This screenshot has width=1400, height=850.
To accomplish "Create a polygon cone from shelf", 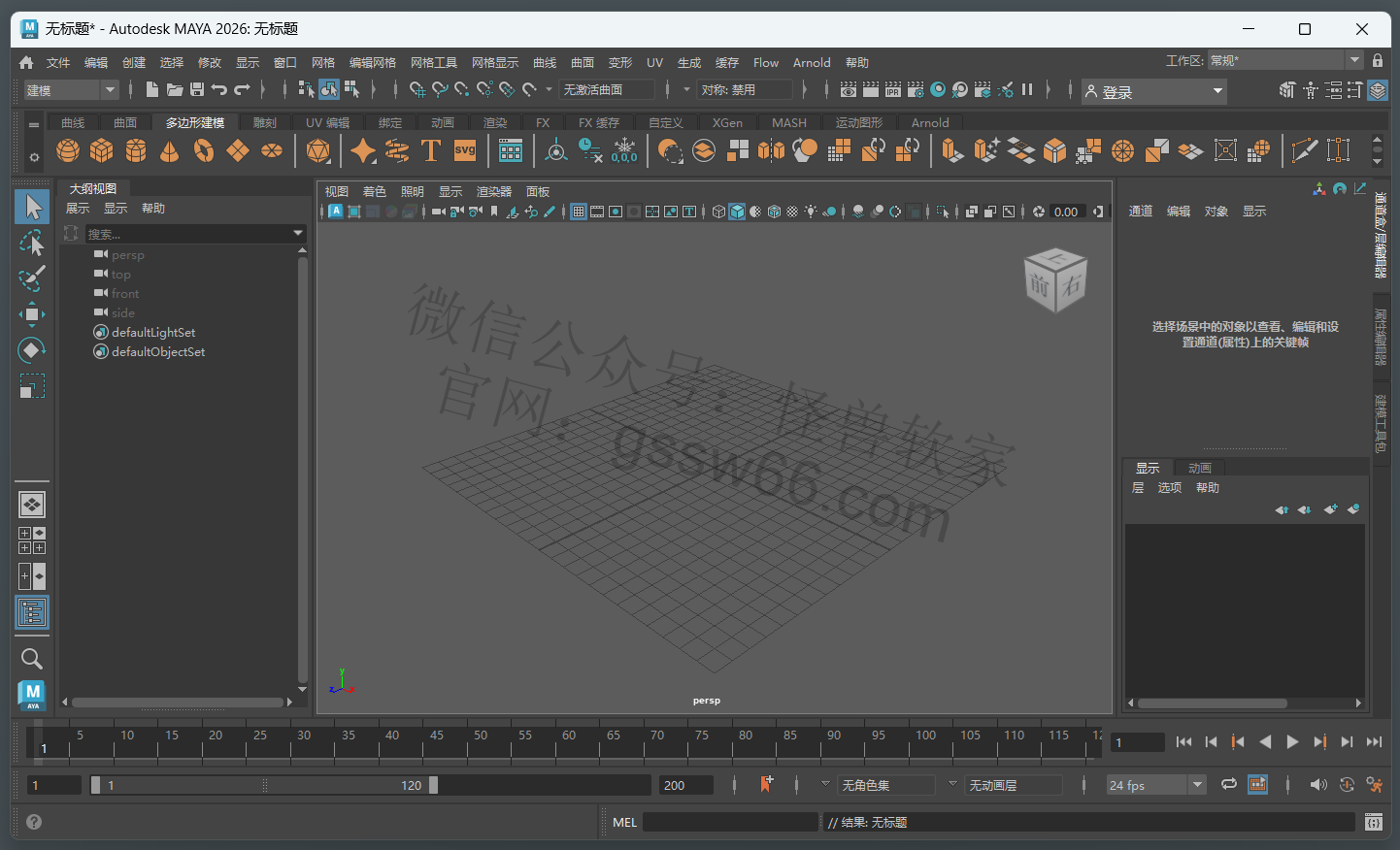I will click(169, 150).
